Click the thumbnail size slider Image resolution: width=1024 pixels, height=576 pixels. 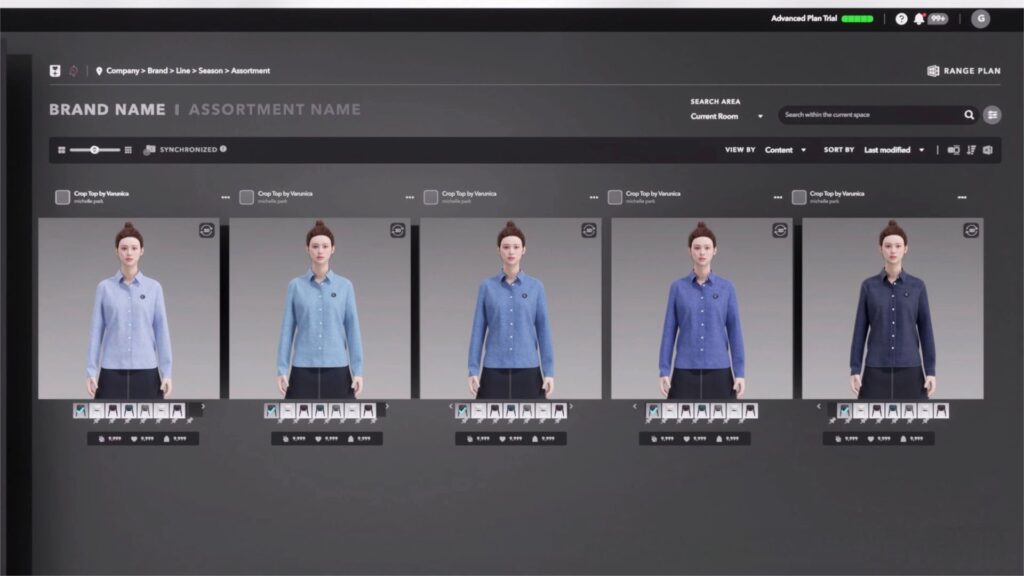95,150
